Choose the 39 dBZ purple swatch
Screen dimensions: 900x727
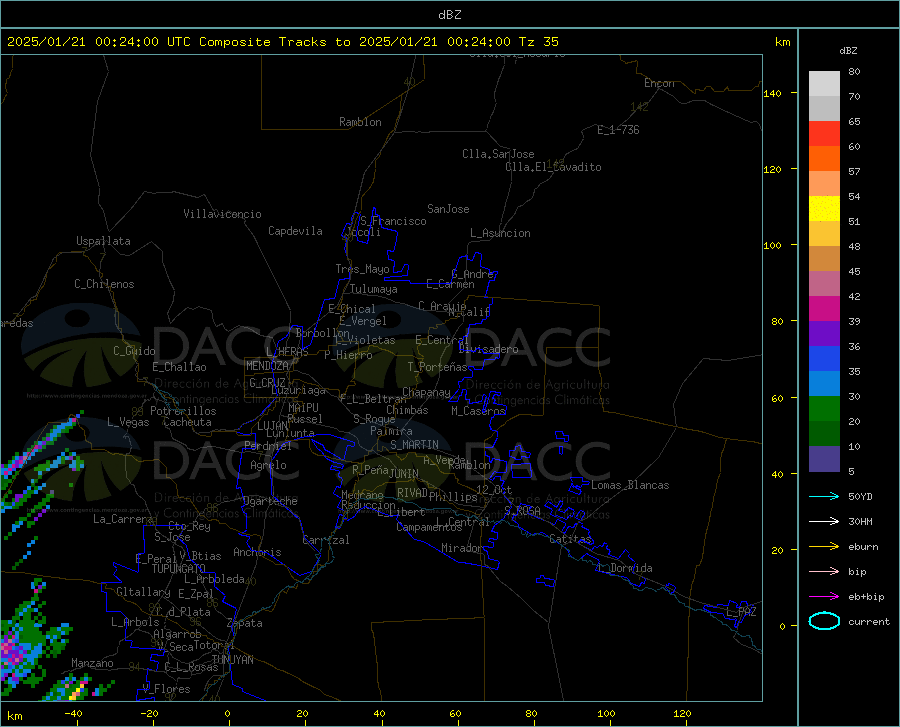click(824, 334)
